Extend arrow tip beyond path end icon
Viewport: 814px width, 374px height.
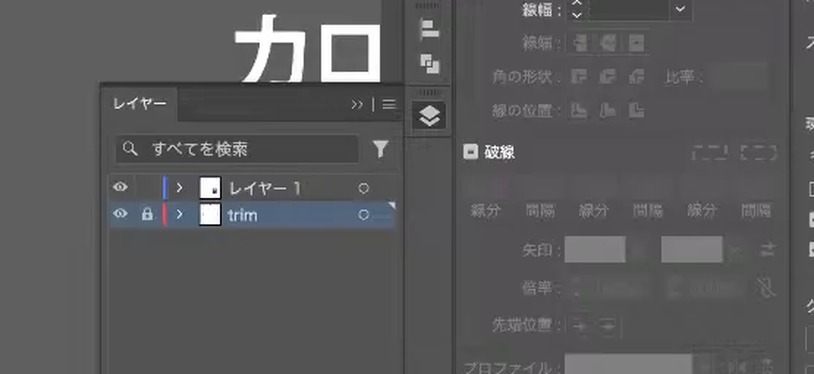[x=579, y=326]
